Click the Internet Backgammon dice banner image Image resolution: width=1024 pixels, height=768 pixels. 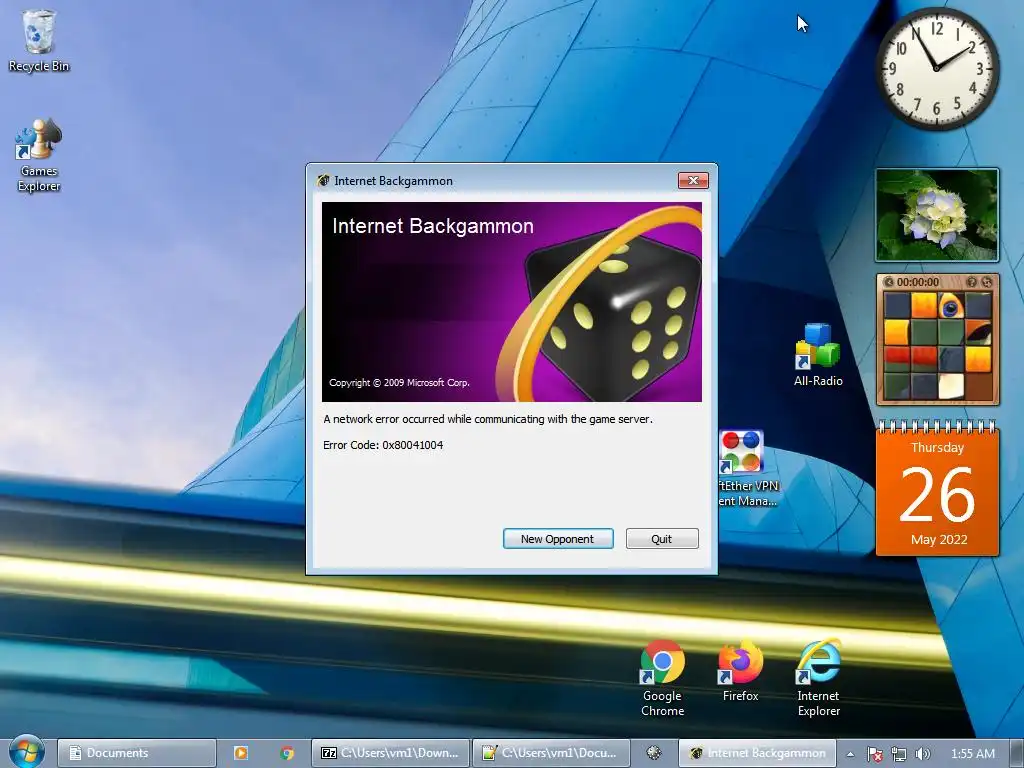[512, 302]
